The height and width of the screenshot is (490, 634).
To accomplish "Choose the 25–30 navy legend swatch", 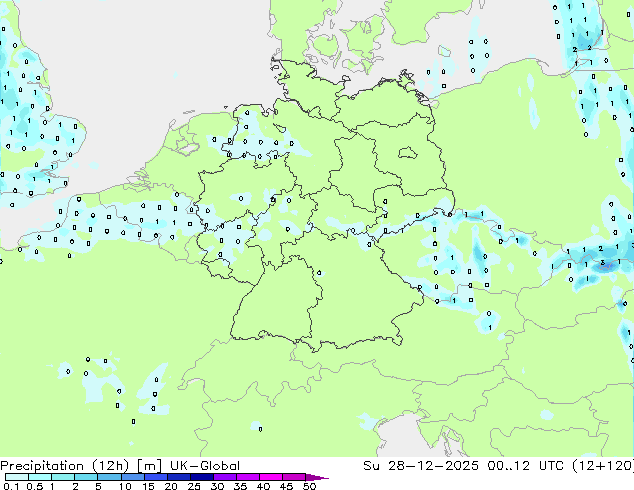I will (x=202, y=477).
